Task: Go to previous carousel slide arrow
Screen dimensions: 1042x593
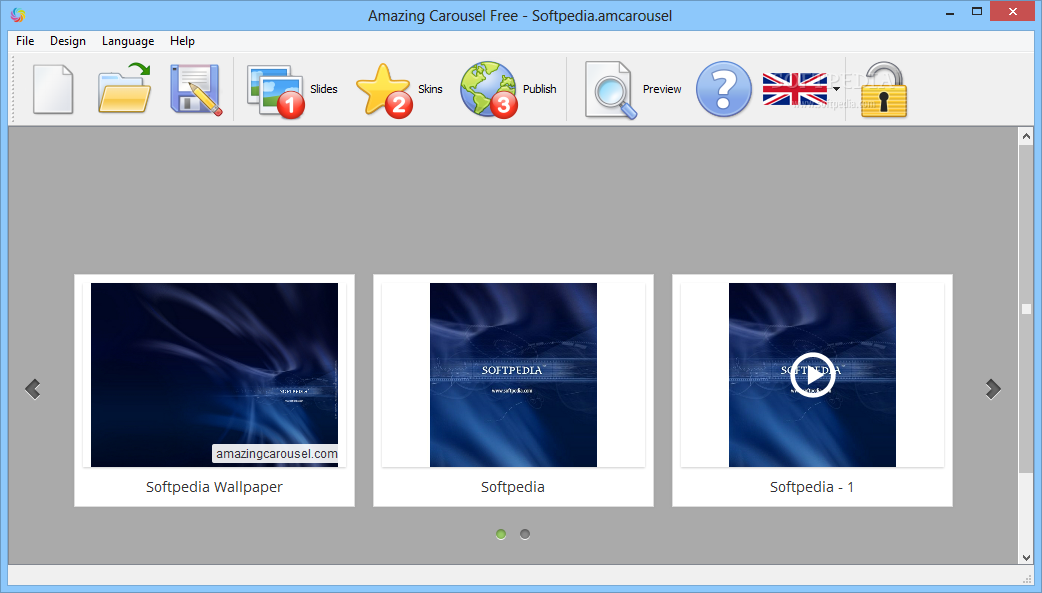Action: [x=33, y=389]
